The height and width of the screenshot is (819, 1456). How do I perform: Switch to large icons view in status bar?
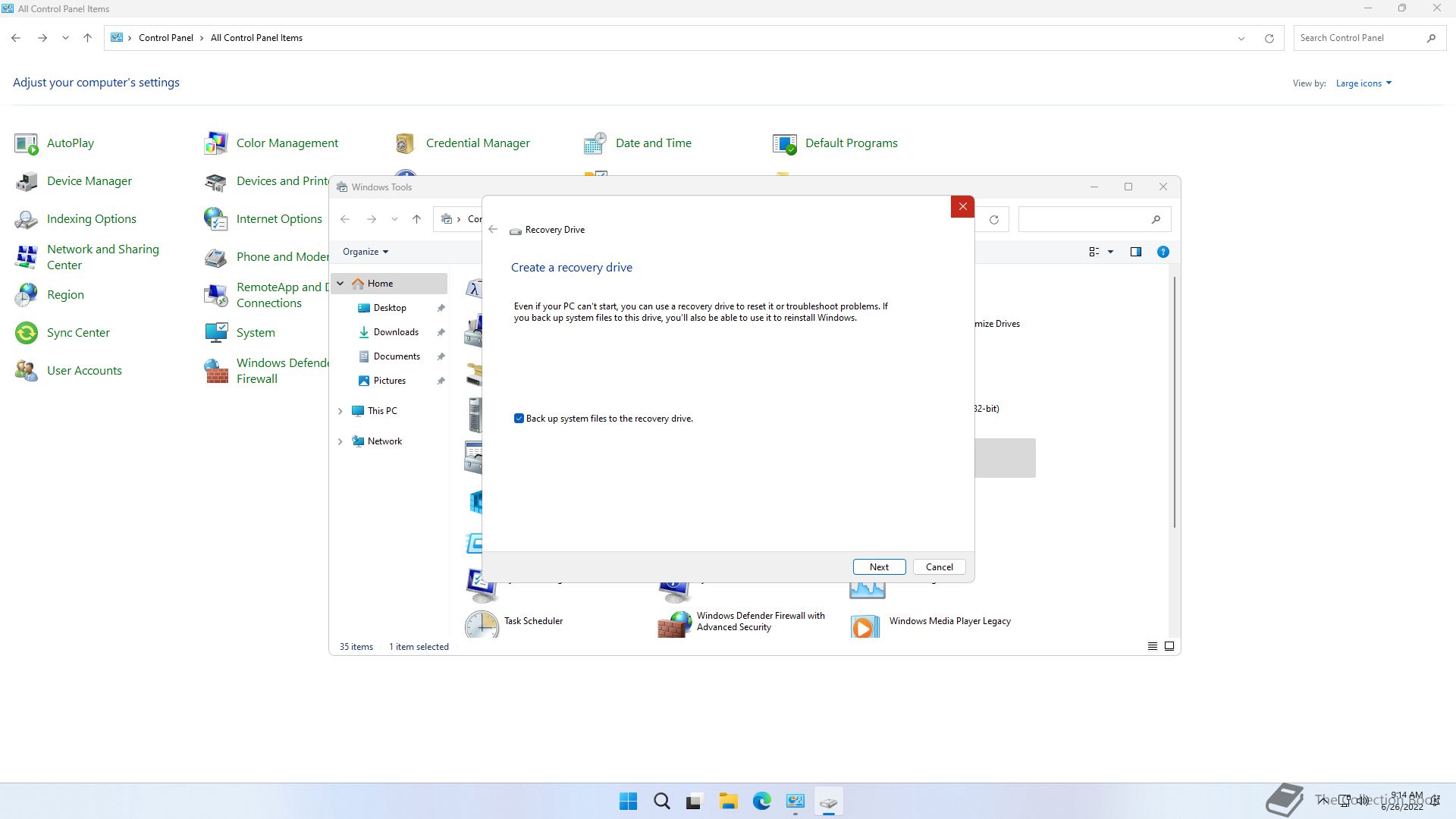click(x=1169, y=647)
